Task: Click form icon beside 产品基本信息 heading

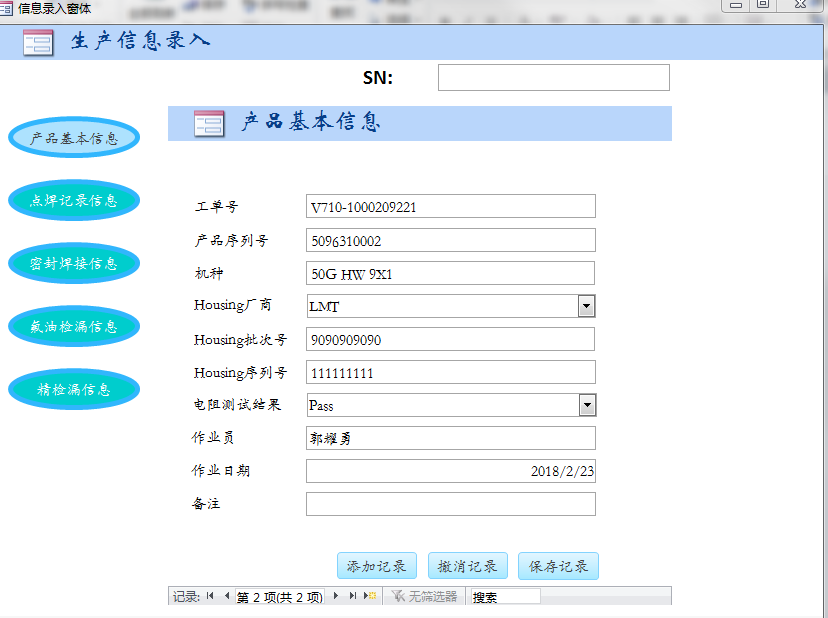Action: (x=209, y=123)
